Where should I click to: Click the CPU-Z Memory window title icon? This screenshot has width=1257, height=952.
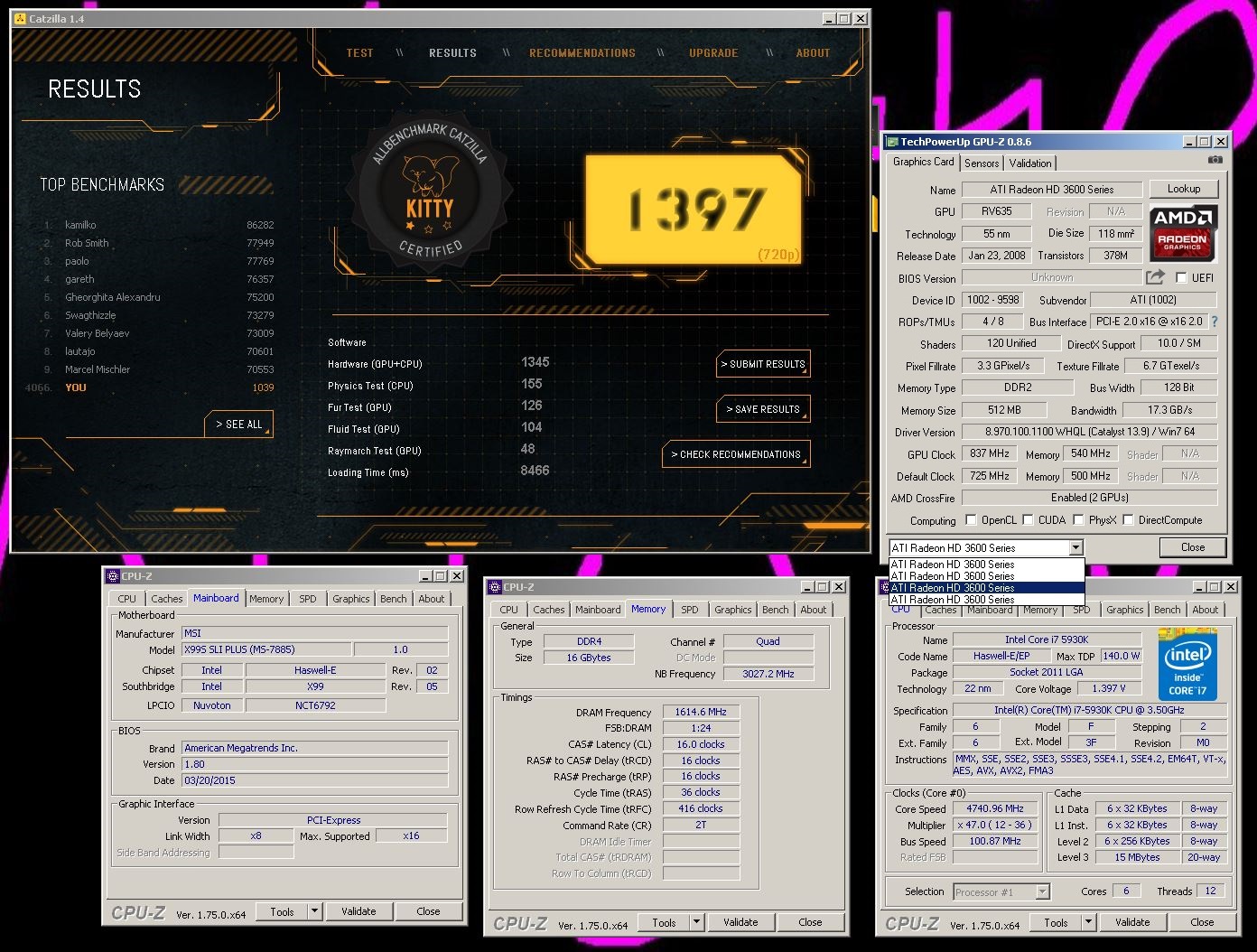pos(495,587)
